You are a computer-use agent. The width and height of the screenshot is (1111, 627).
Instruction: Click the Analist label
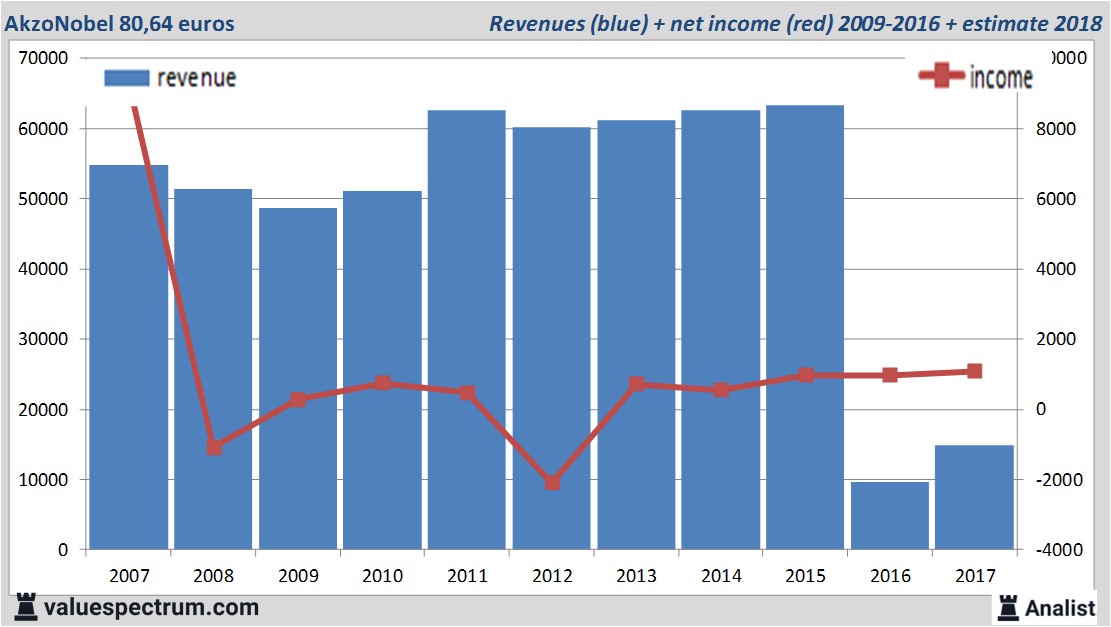tap(1060, 608)
